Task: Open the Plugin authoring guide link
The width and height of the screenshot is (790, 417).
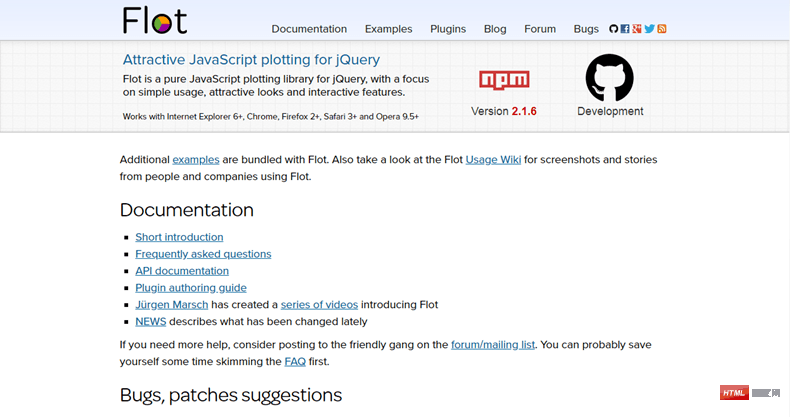Action: pyautogui.click(x=191, y=288)
